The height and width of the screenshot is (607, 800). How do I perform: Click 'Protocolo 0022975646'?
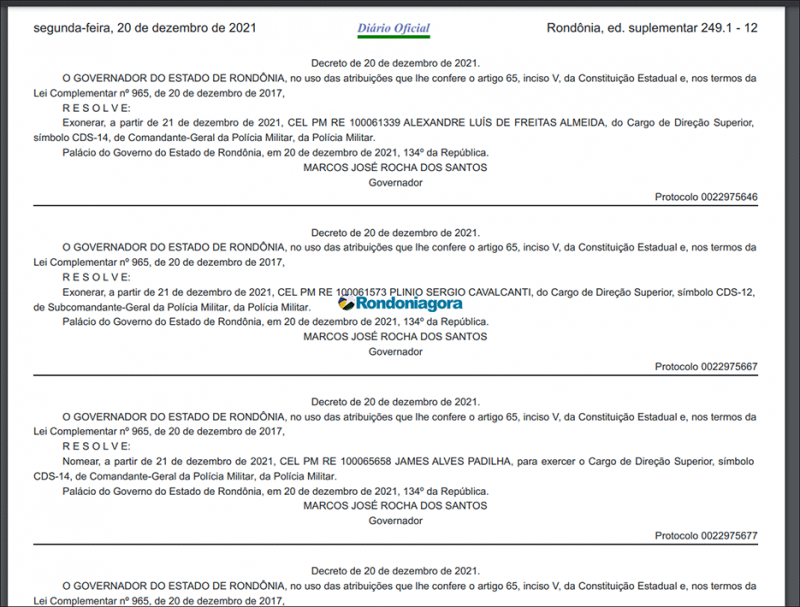tap(706, 197)
